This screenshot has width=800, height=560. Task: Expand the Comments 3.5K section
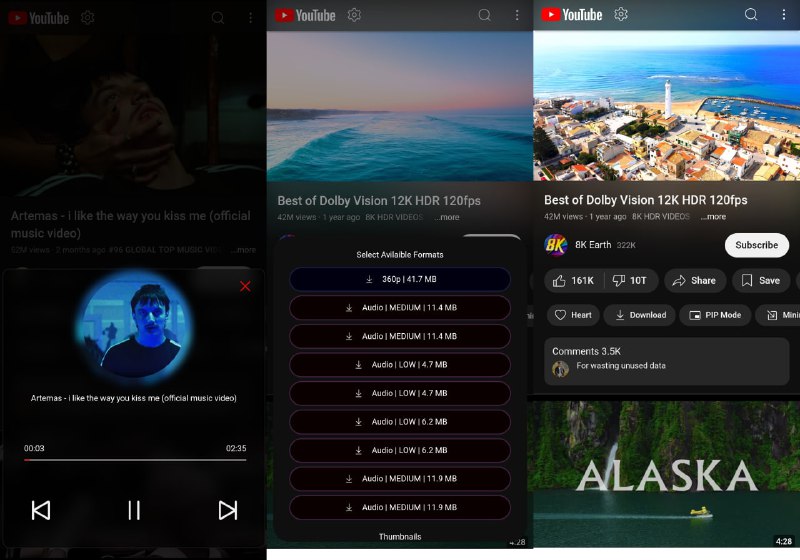(666, 360)
